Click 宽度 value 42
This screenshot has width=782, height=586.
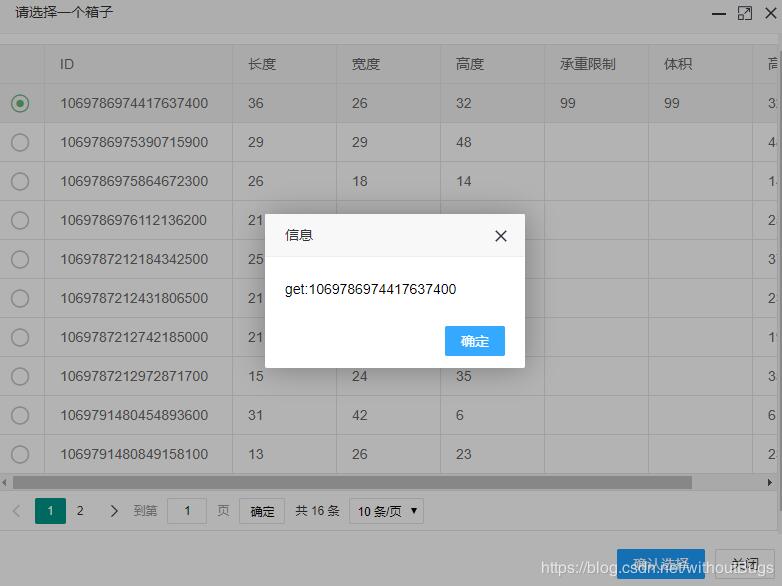point(360,415)
